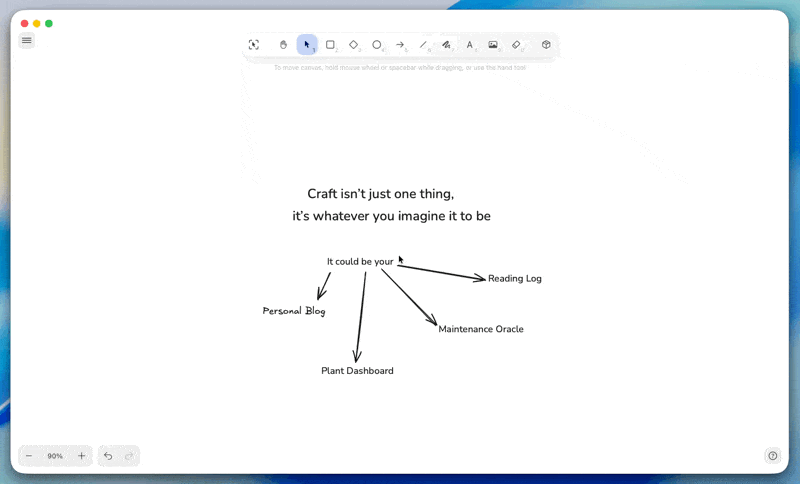
Task: Zoom in with the plus button
Action: (81, 456)
